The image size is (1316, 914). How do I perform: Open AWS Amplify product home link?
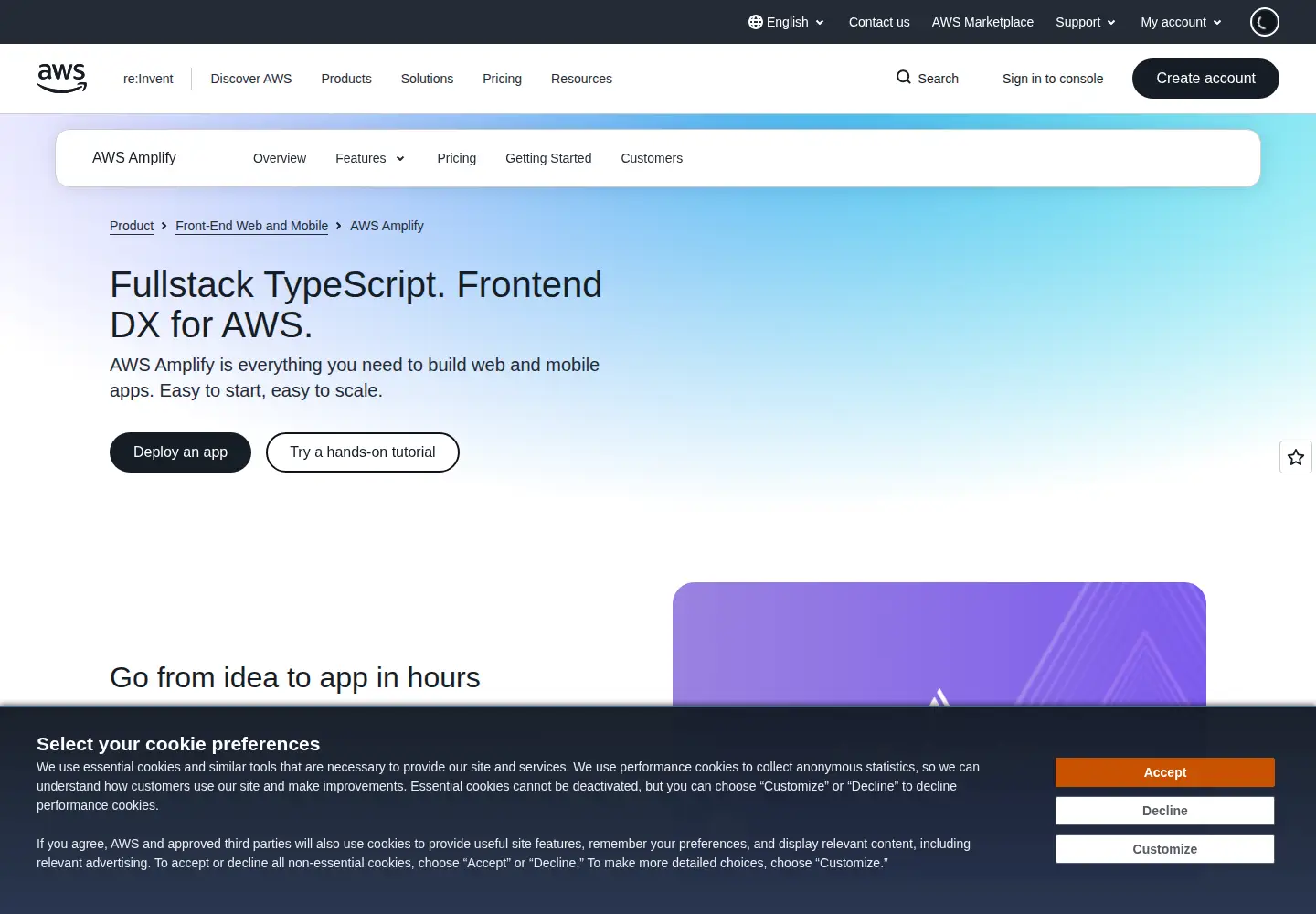(x=134, y=157)
